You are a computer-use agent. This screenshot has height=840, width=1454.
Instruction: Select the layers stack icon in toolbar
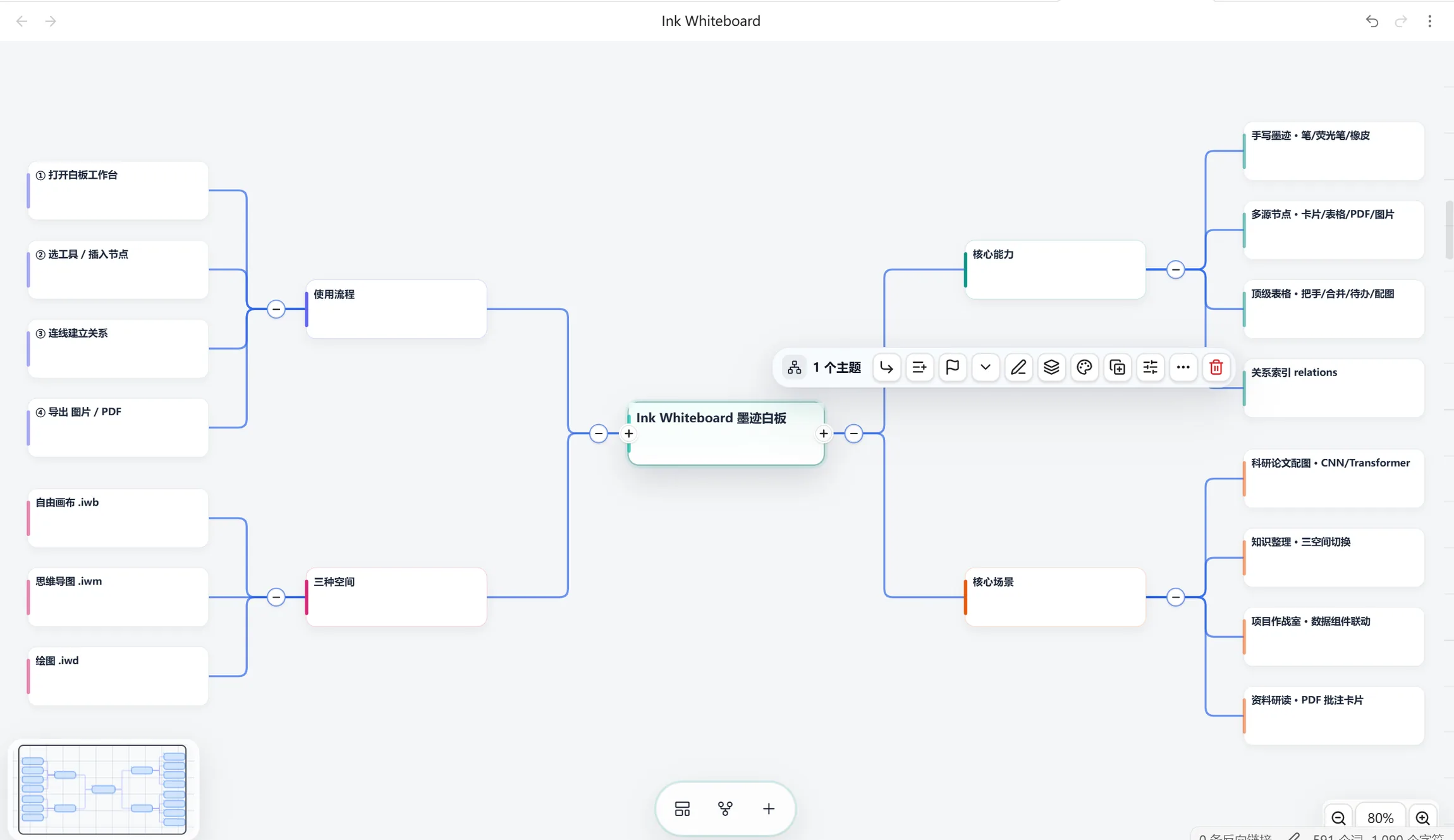tap(1051, 367)
